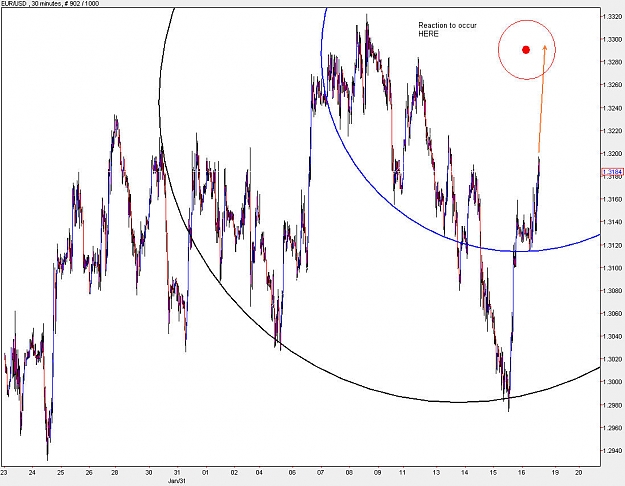Click the red target dot in circle

(526, 50)
